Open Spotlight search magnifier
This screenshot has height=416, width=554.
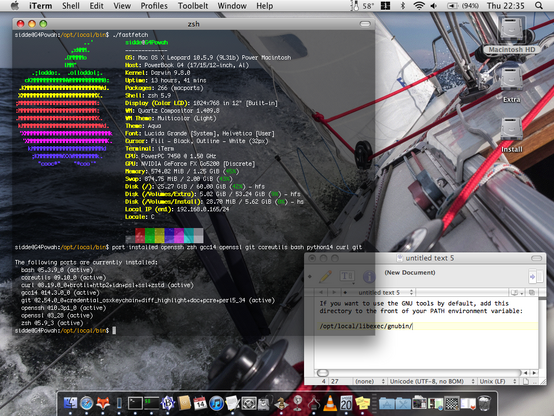click(x=538, y=6)
